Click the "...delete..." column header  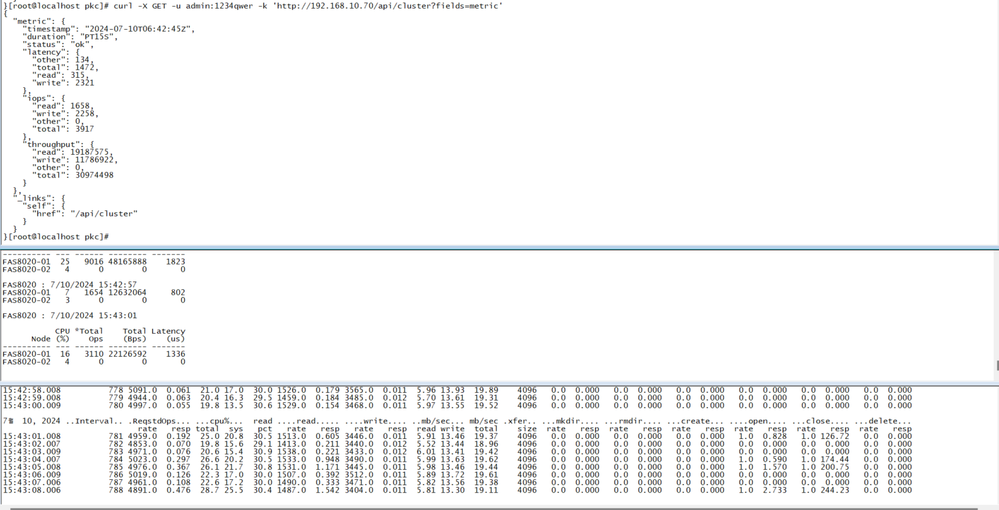(884, 421)
